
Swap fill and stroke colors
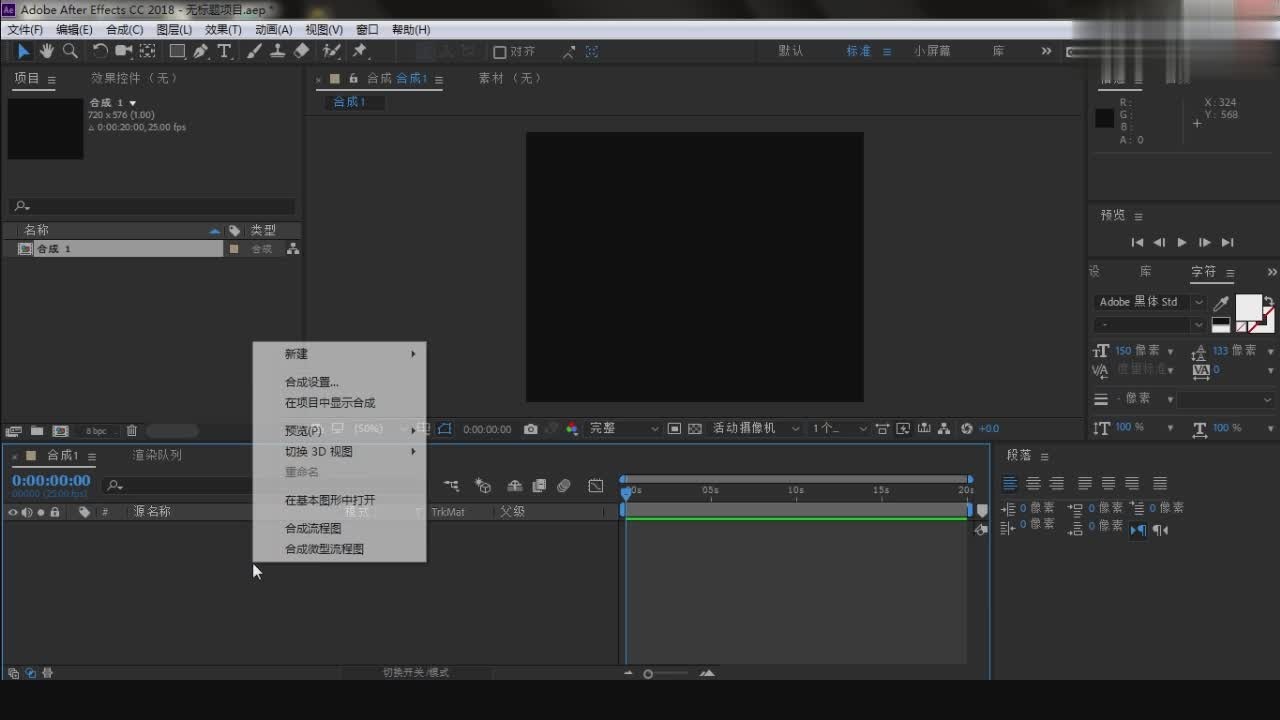[1269, 300]
